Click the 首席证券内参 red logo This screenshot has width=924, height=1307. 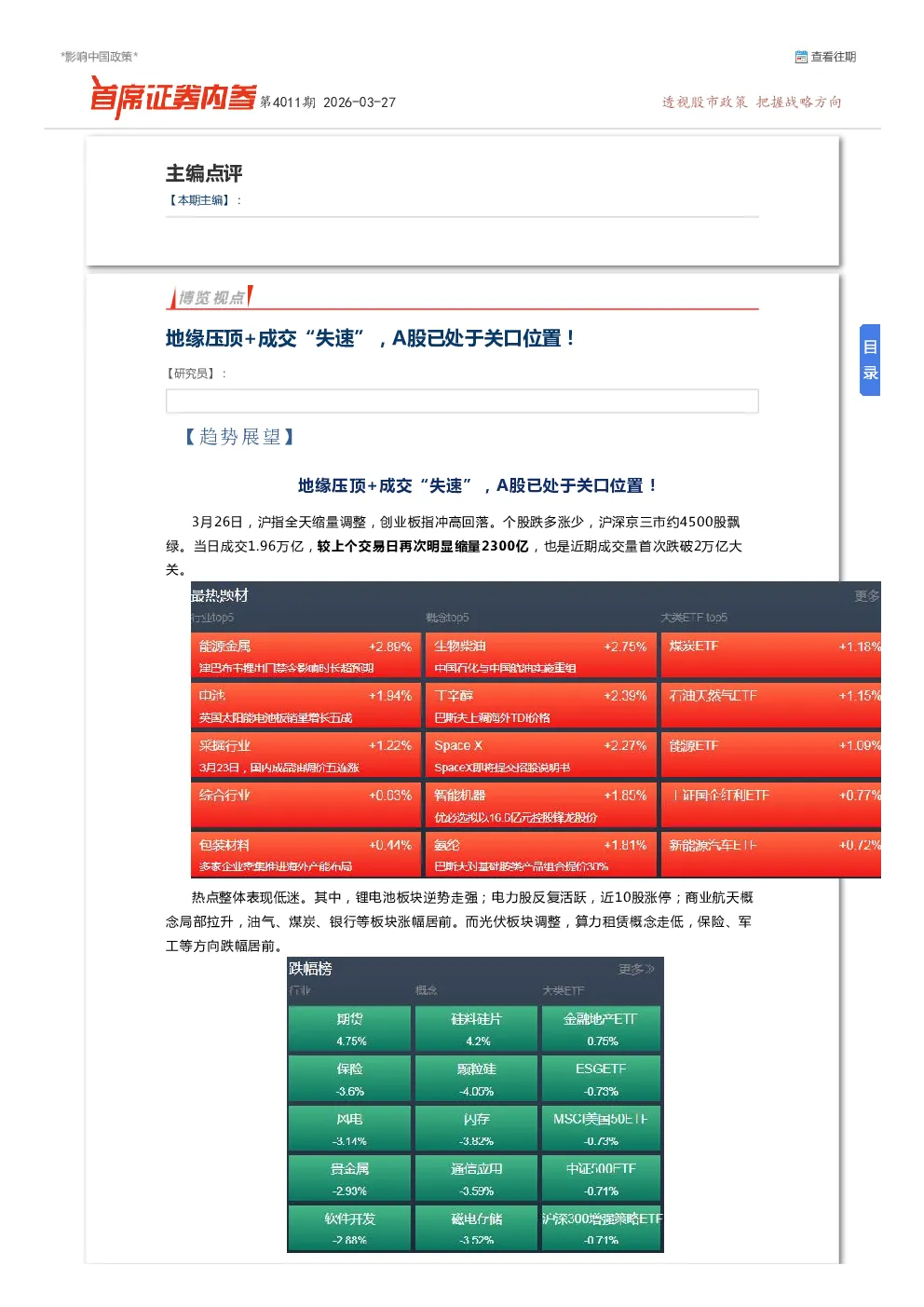pyautogui.click(x=172, y=97)
